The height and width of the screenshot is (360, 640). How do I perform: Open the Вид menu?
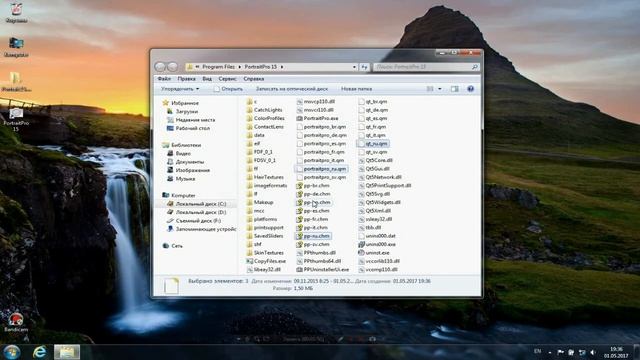(207, 79)
